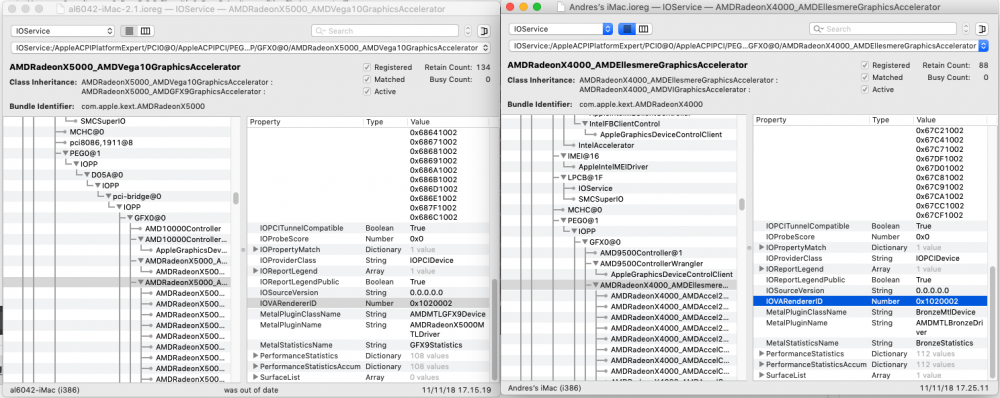
Task: Click value 0x67DF1002 in Andres's iMac window
Action: [x=939, y=158]
